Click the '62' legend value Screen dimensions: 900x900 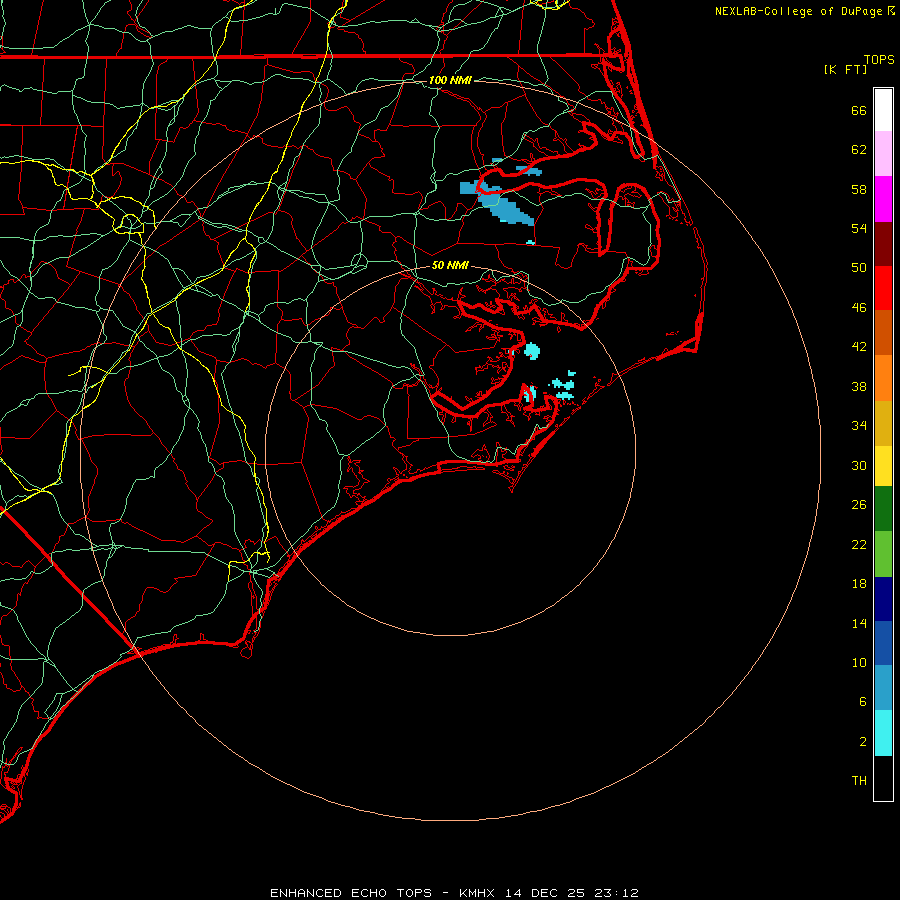point(859,149)
